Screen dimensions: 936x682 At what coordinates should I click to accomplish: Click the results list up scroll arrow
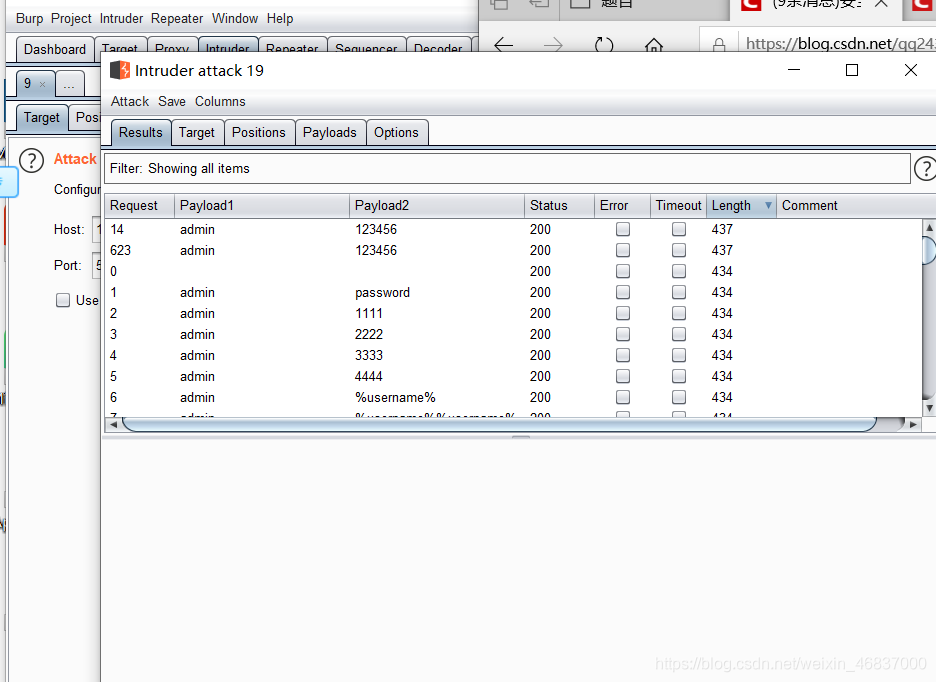click(929, 228)
